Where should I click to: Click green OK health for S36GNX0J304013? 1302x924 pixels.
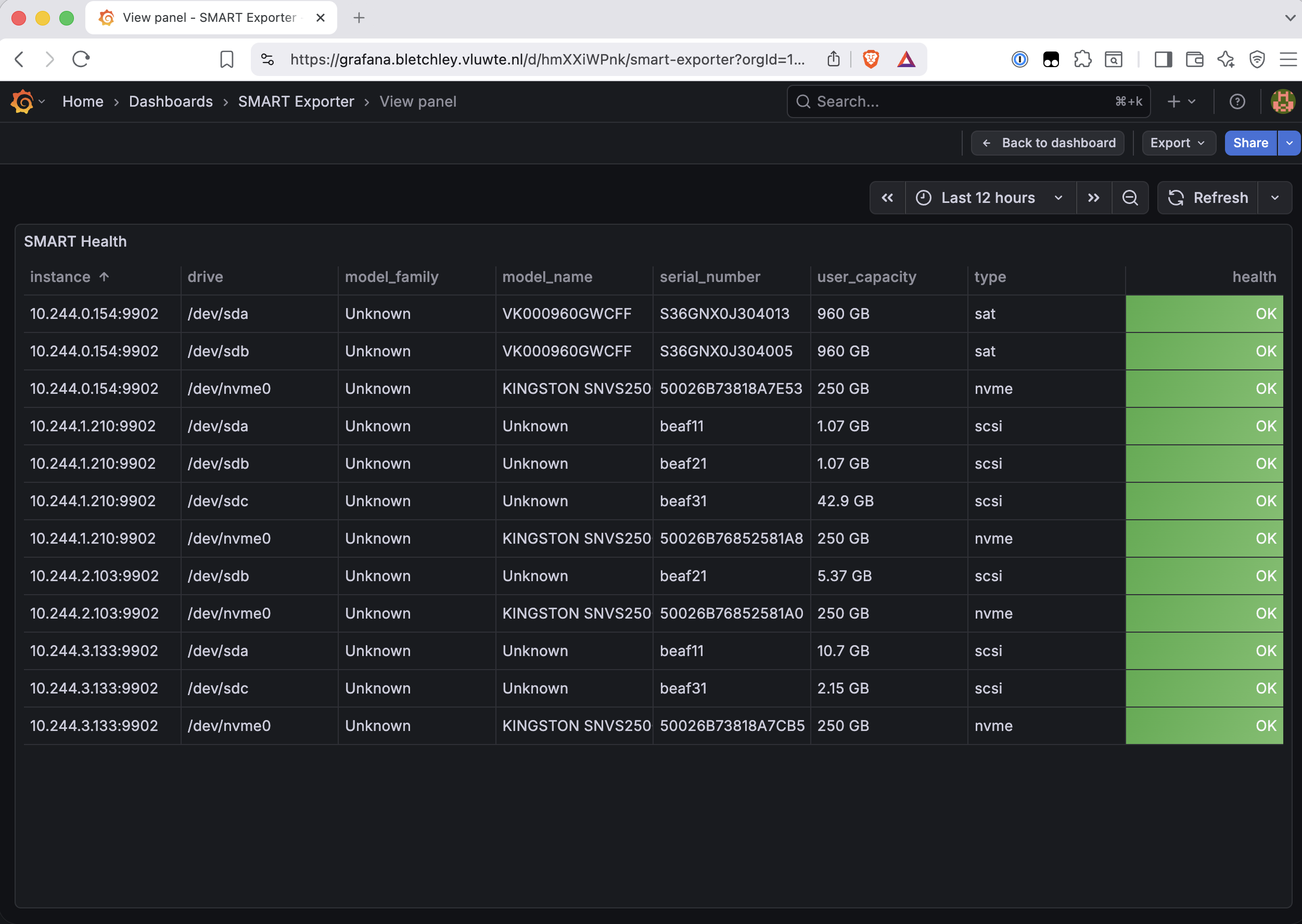[x=1204, y=314]
